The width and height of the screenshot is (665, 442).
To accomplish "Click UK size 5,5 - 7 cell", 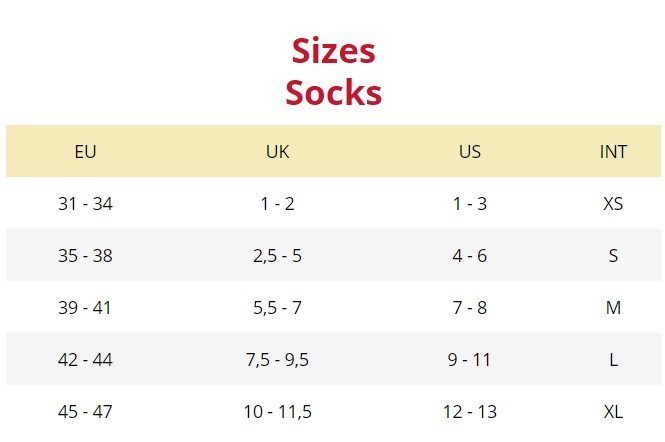I will click(x=277, y=308).
